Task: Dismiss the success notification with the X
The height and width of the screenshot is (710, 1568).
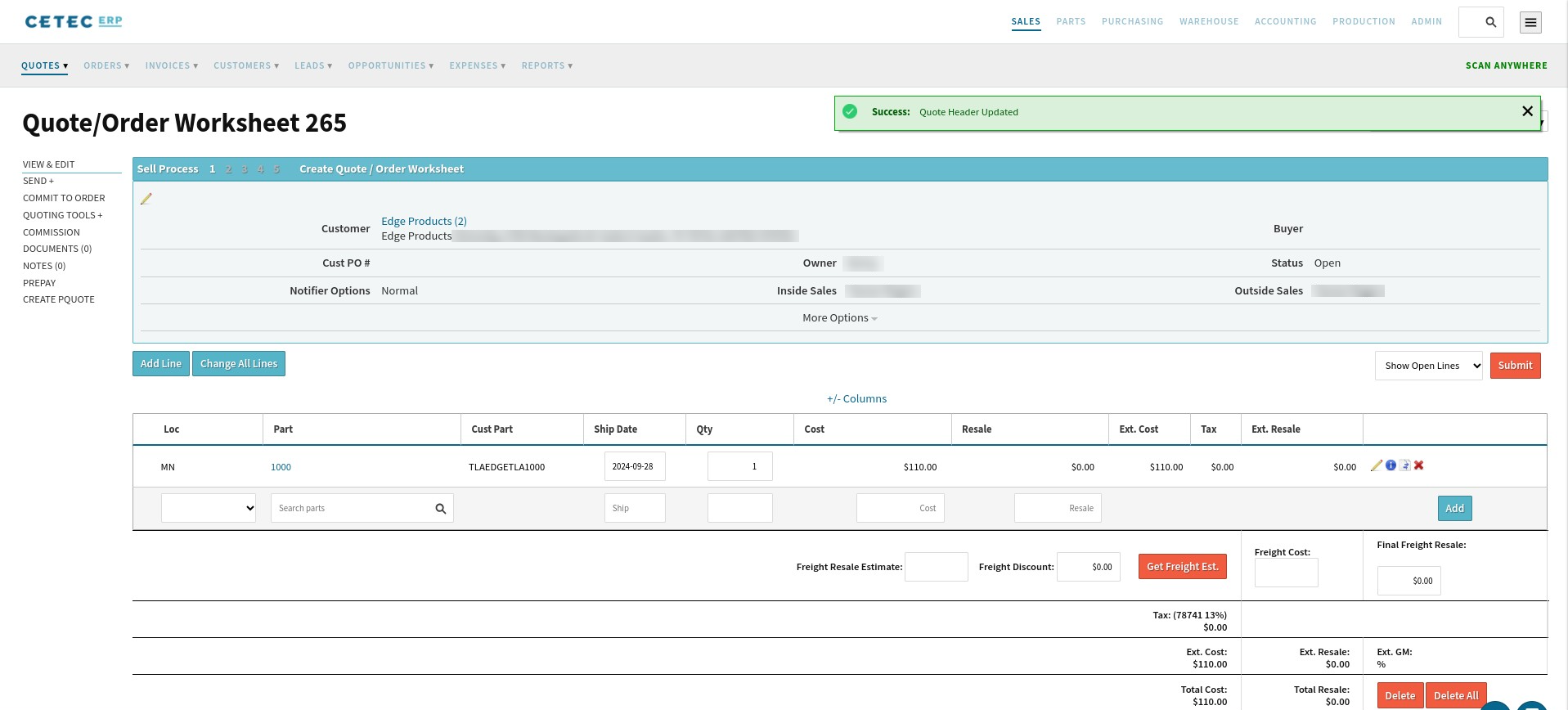Action: (x=1527, y=111)
